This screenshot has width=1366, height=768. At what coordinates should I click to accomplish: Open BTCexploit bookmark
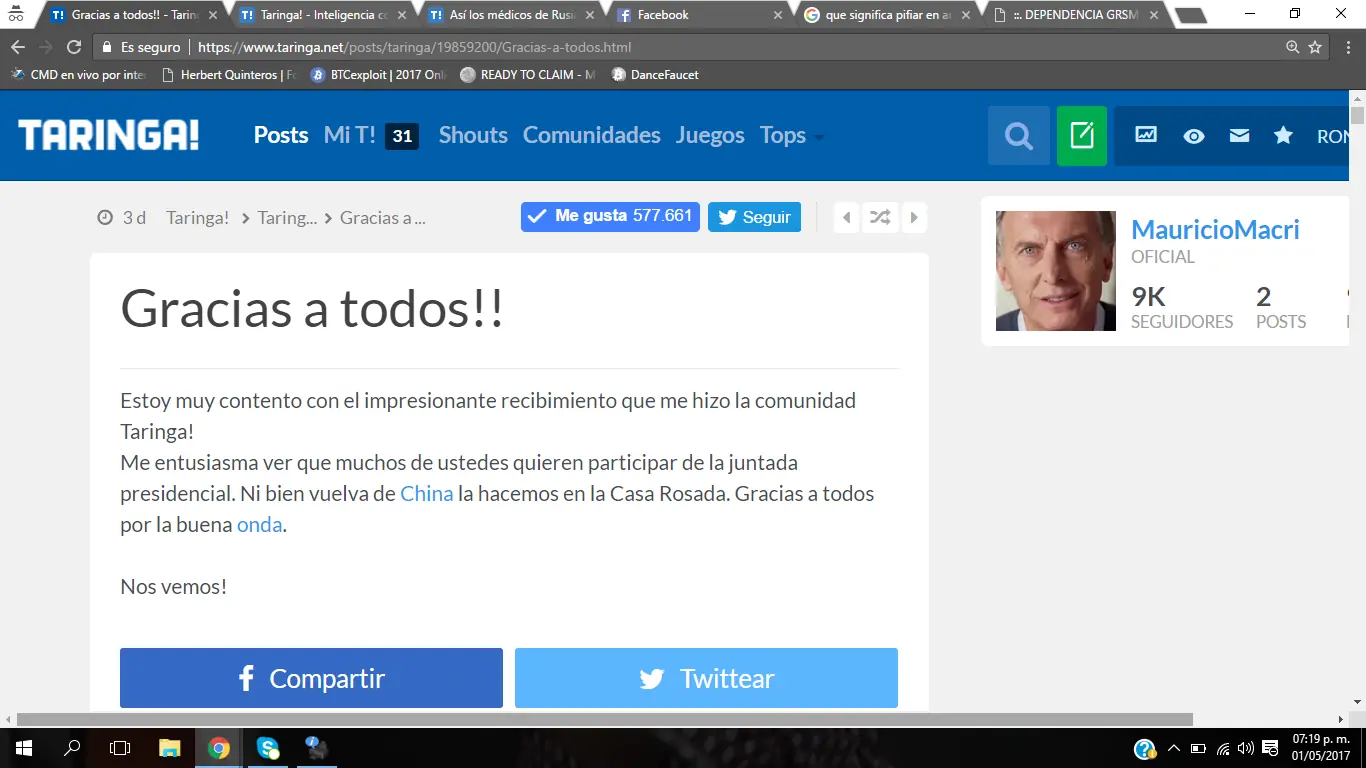click(378, 75)
